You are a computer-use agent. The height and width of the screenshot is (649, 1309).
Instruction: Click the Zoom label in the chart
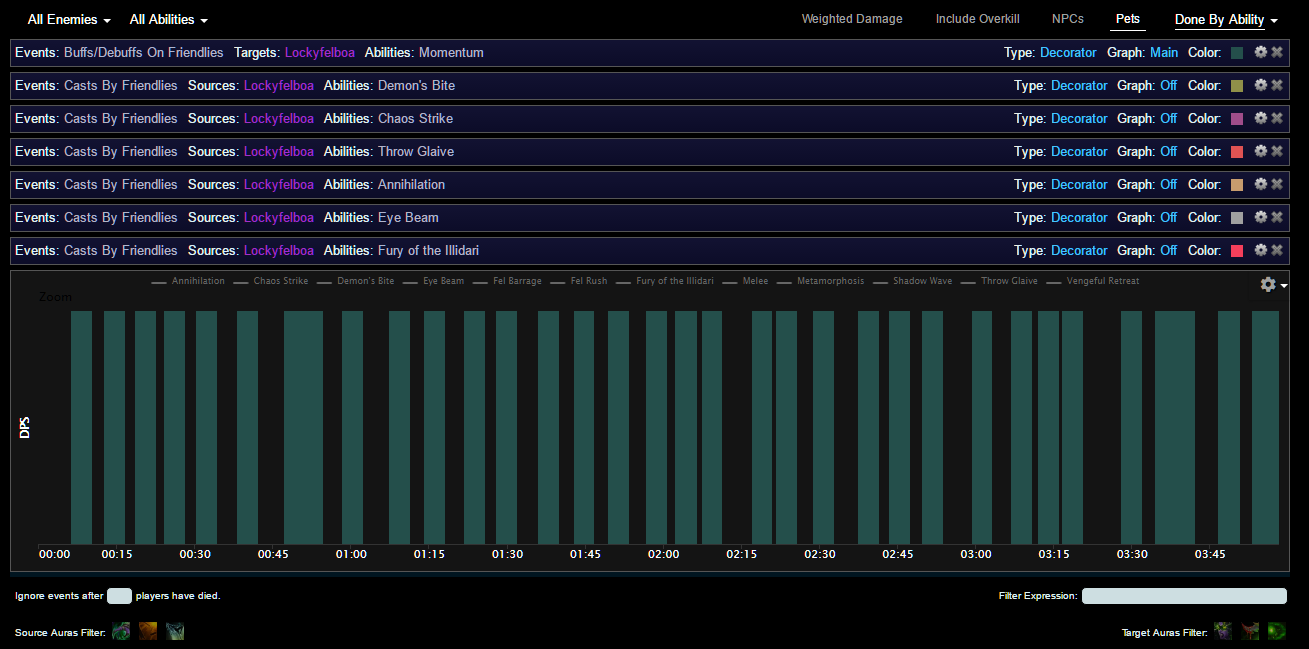pos(55,297)
